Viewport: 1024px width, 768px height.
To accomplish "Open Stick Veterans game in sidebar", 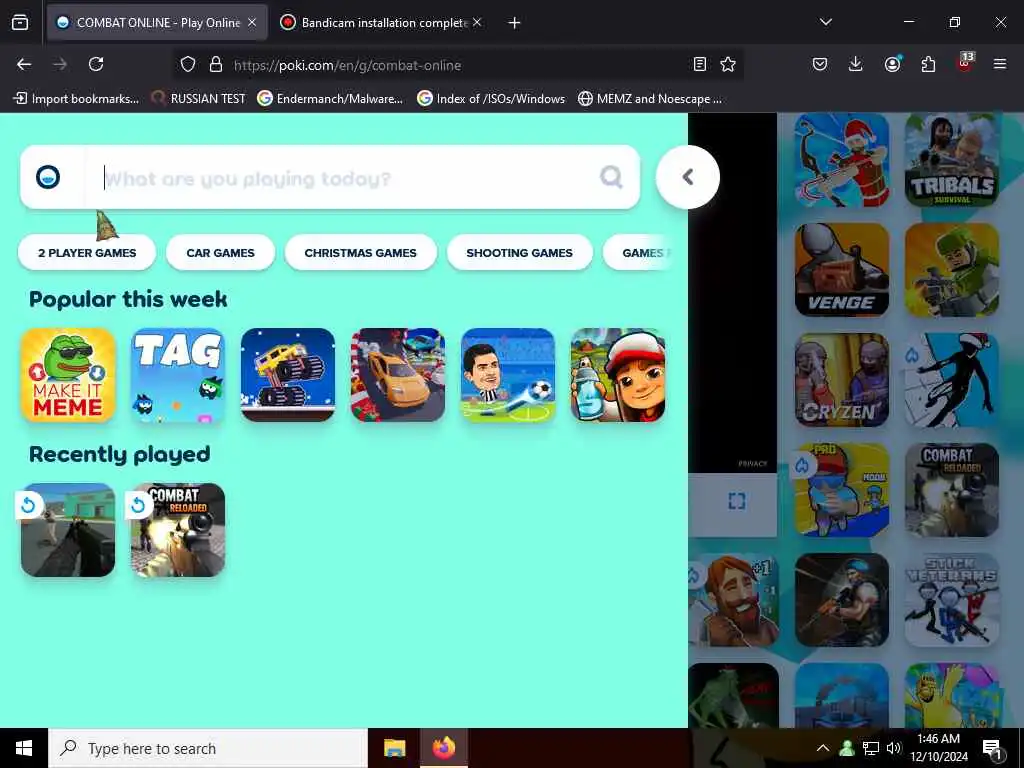I will pos(952,600).
